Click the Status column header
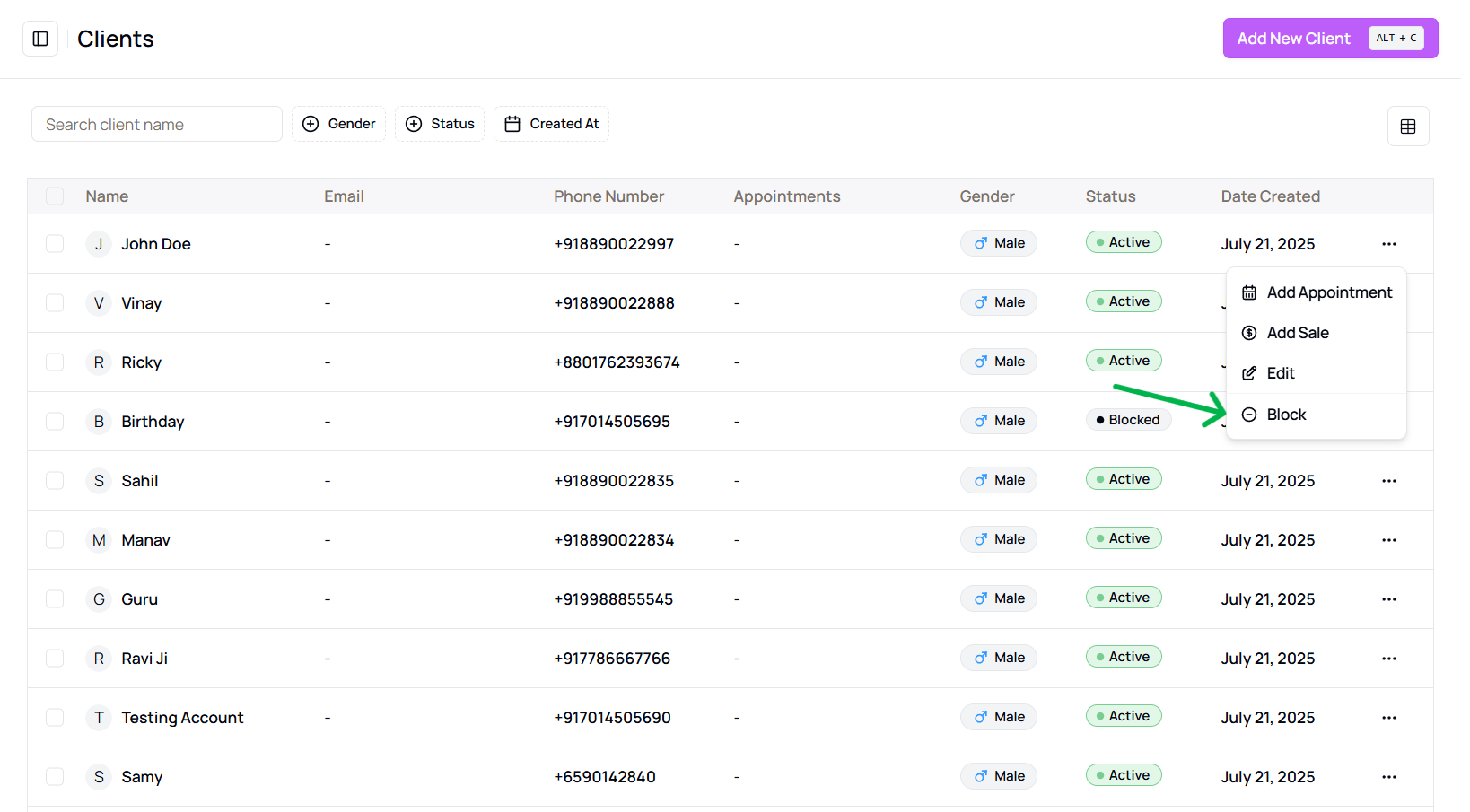Image resolution: width=1470 pixels, height=812 pixels. click(1110, 196)
